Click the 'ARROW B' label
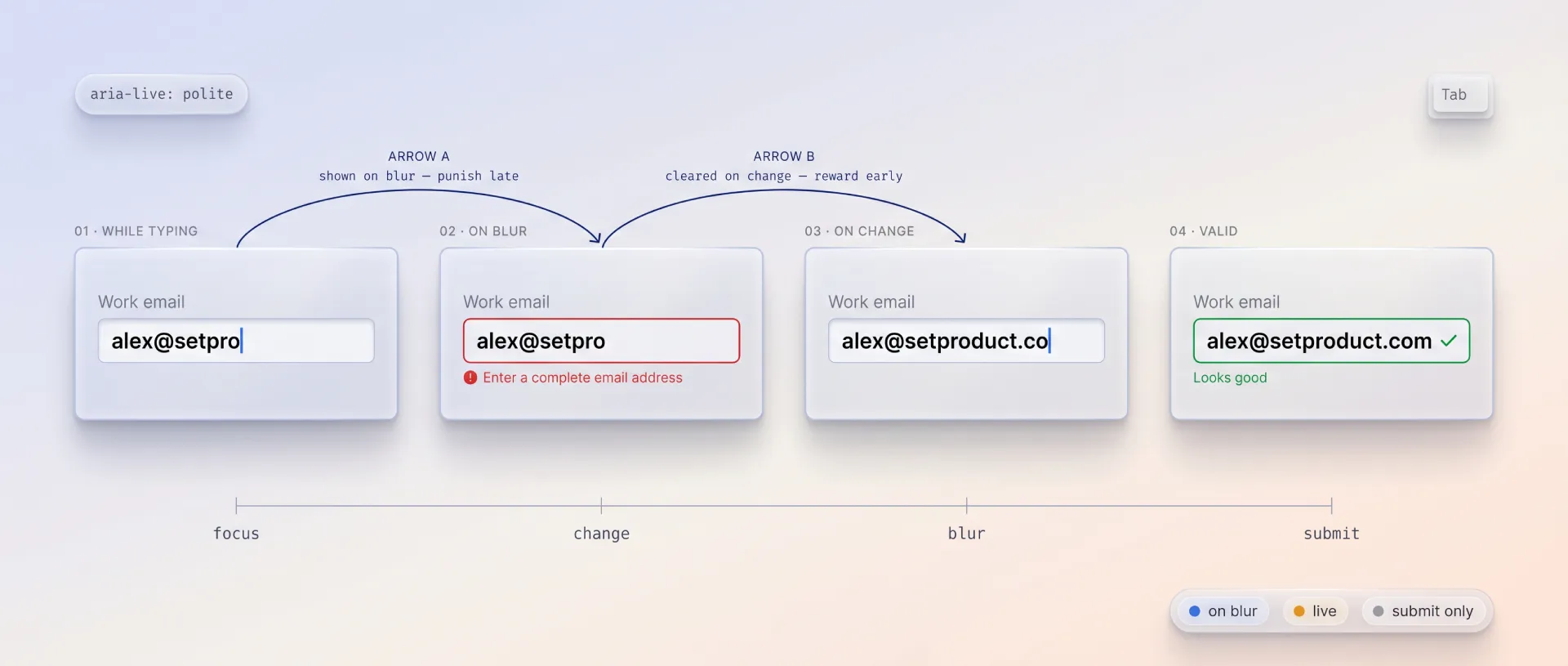Image resolution: width=1568 pixels, height=666 pixels. tap(784, 156)
